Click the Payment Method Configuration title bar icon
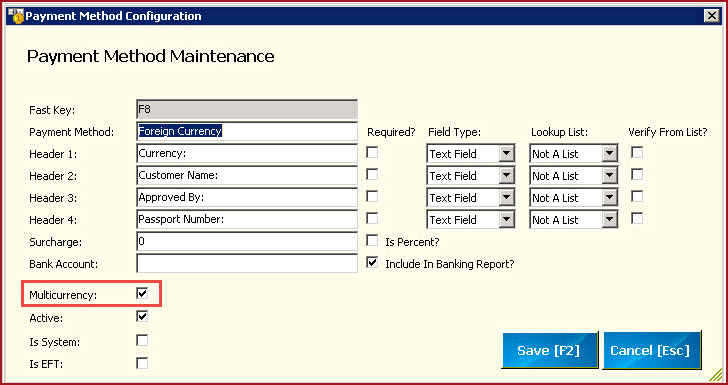The width and height of the screenshot is (728, 385). point(16,16)
